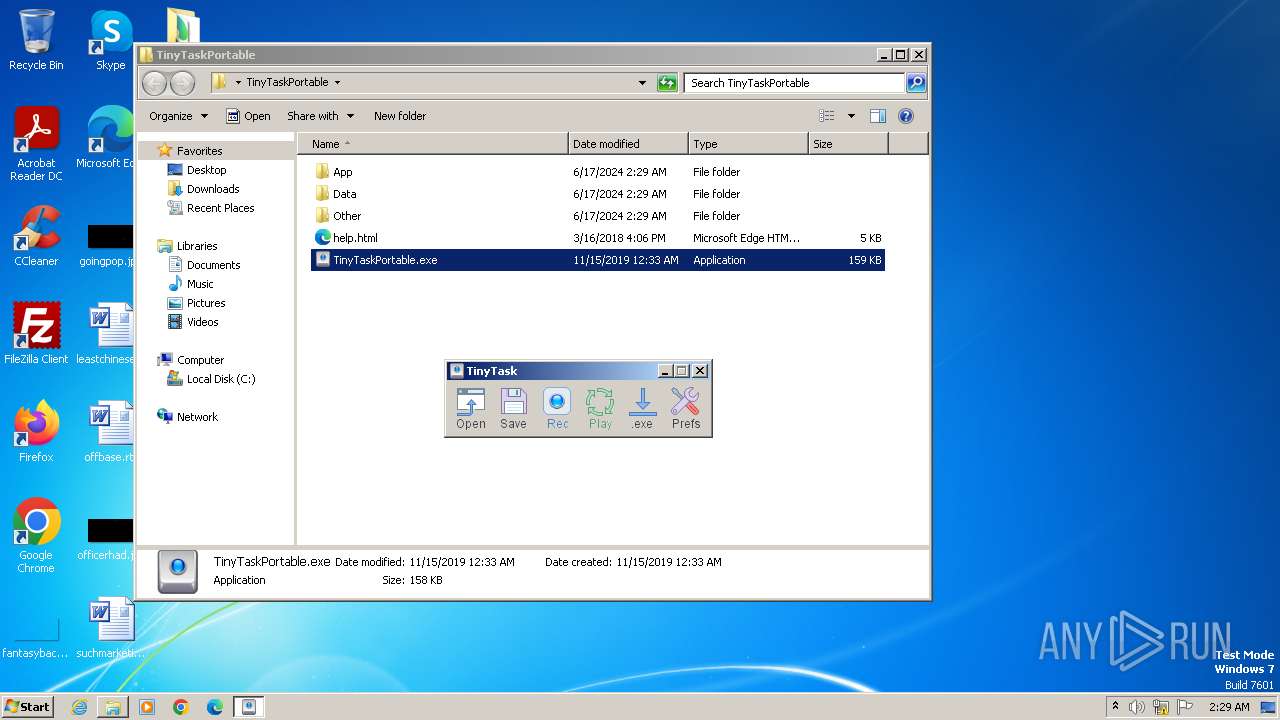
Task: Open Firefox desktop shortcut
Action: click(x=36, y=432)
